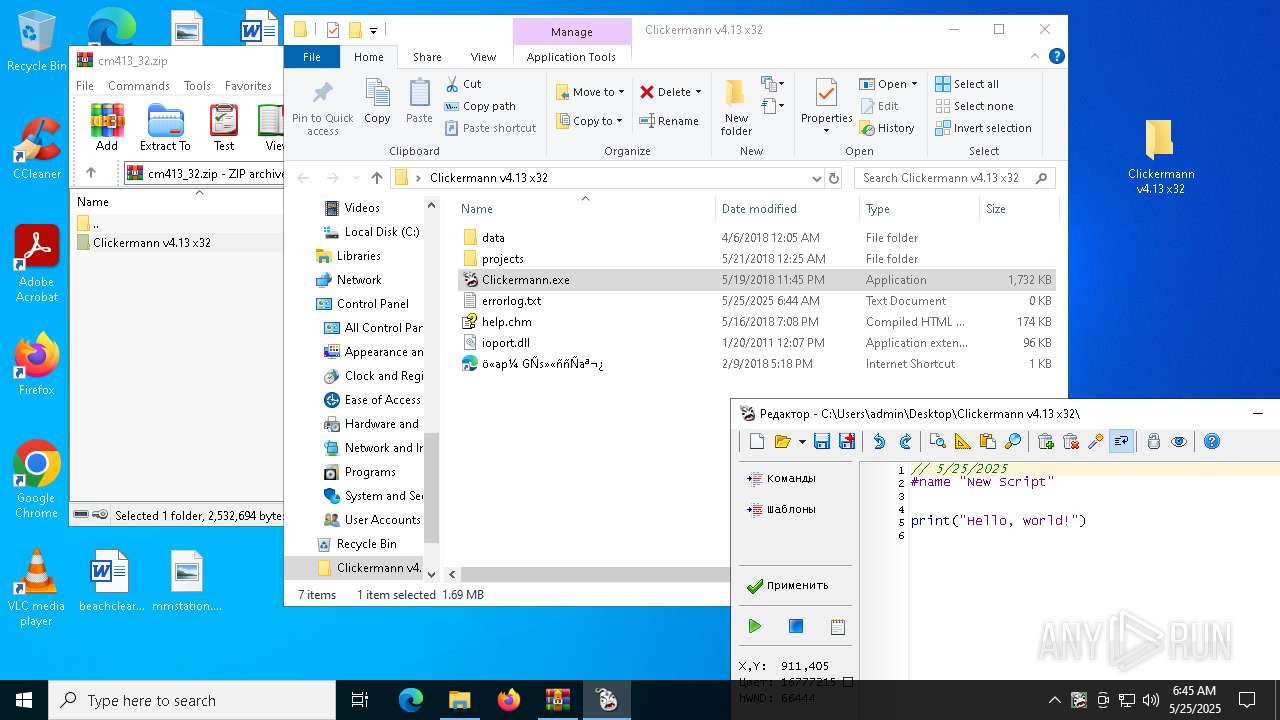Click the magic wand icon in editor toolbar
Viewport: 1280px width, 720px height.
click(x=1096, y=442)
